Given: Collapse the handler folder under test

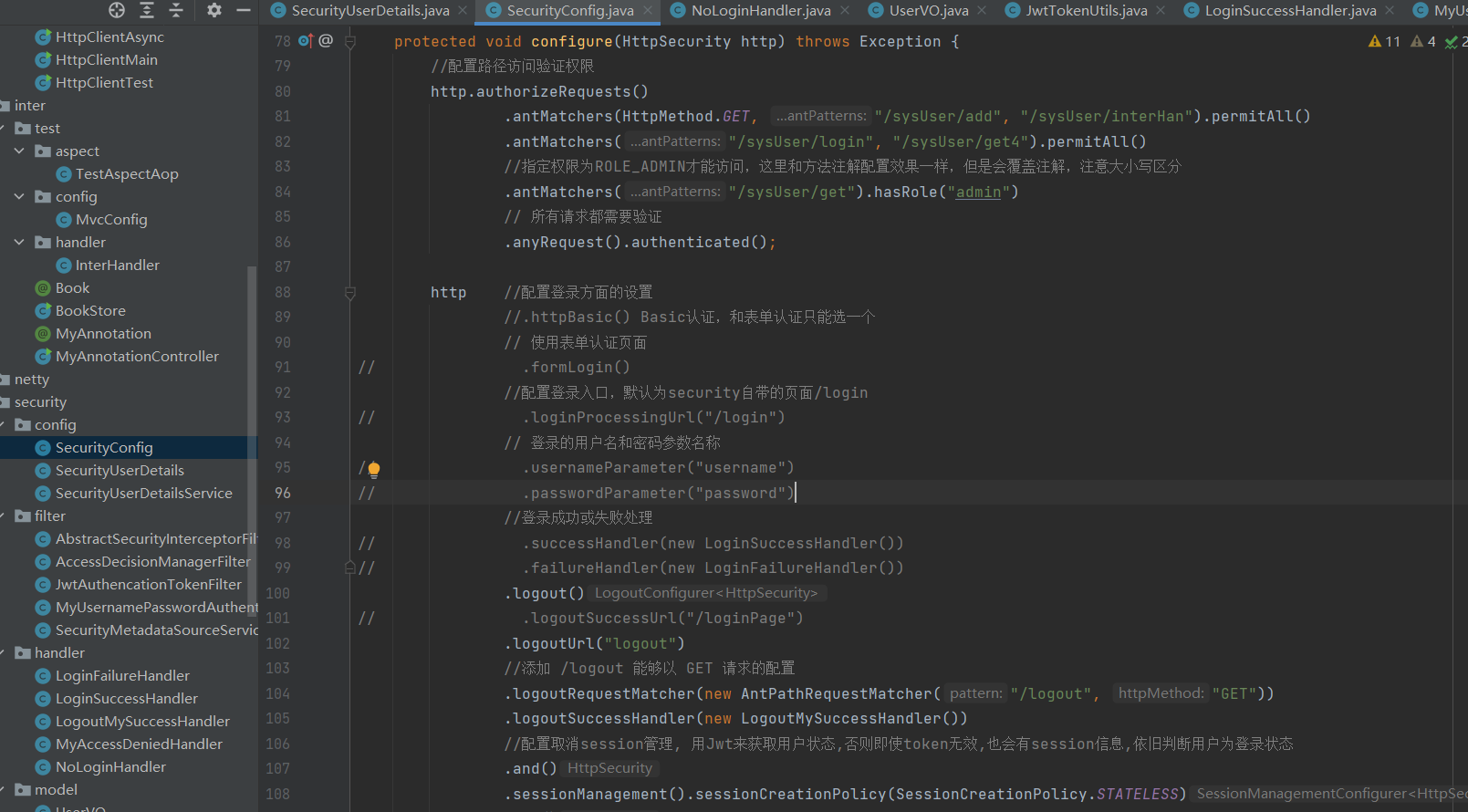Looking at the screenshot, I should (19, 242).
